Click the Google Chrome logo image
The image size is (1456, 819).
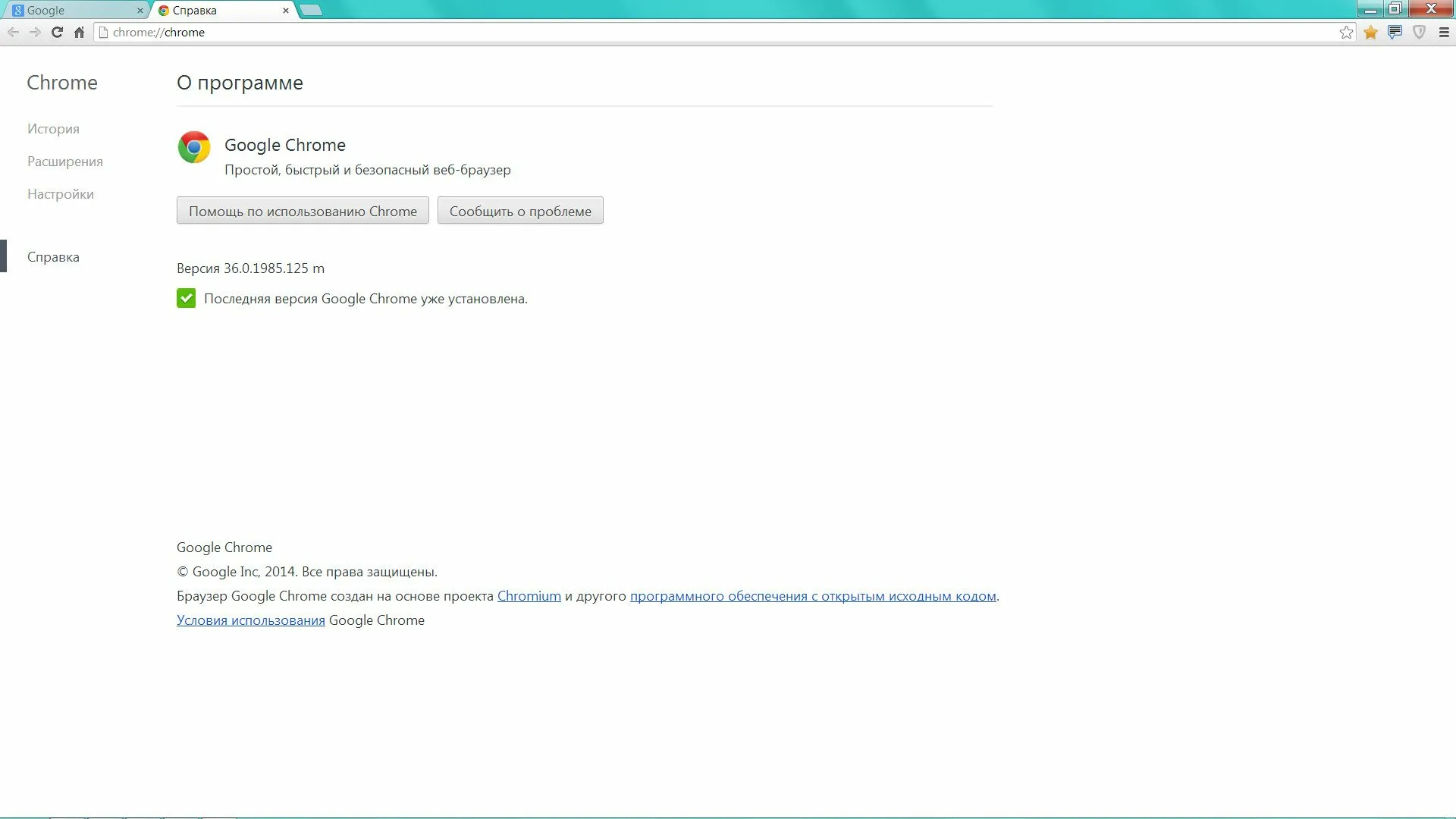(194, 147)
